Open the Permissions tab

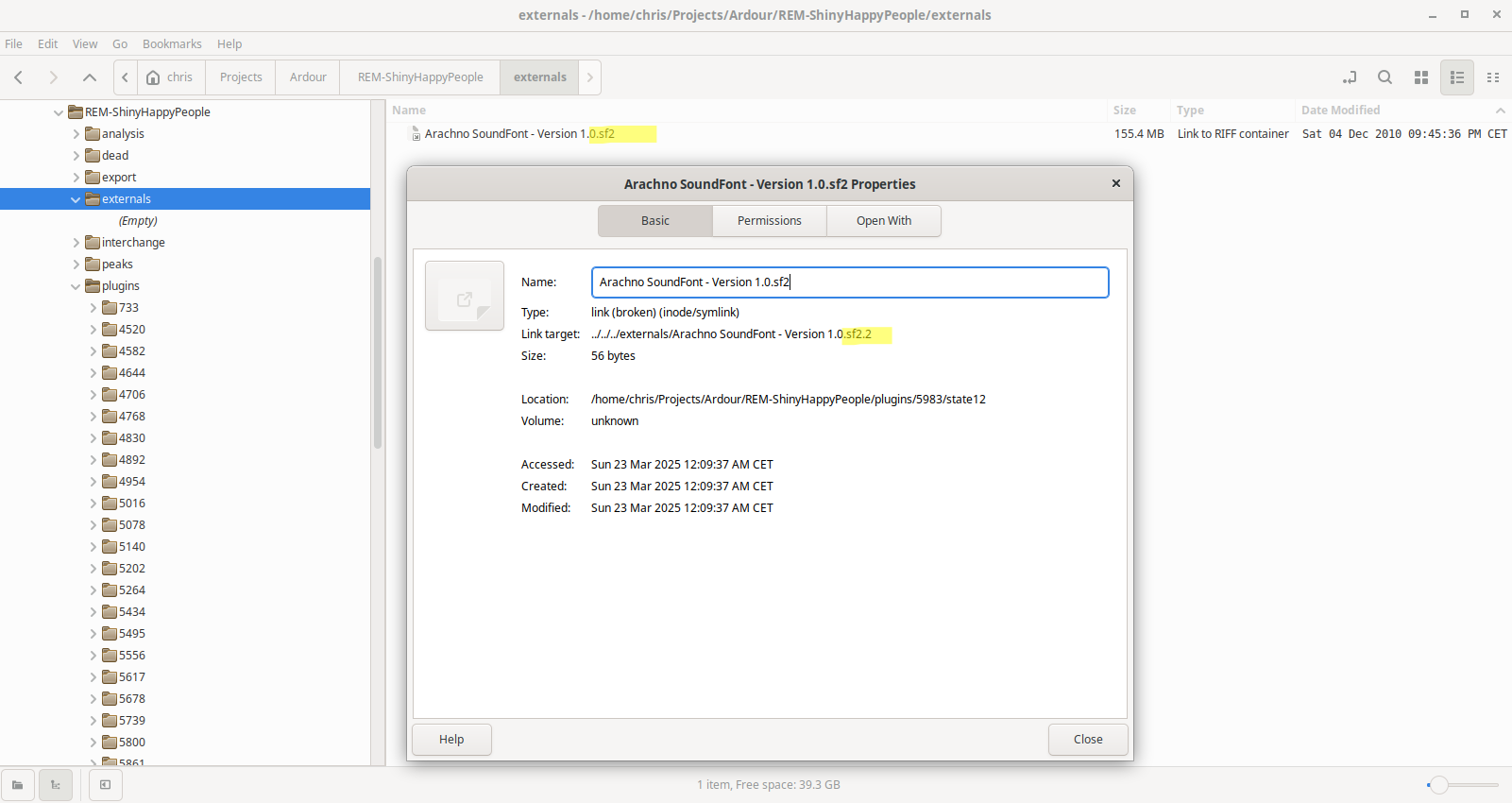769,221
